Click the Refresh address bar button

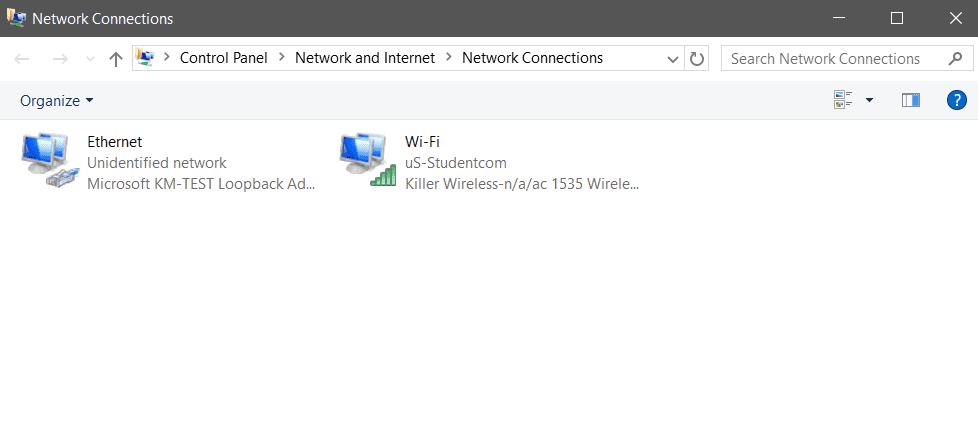(697, 58)
